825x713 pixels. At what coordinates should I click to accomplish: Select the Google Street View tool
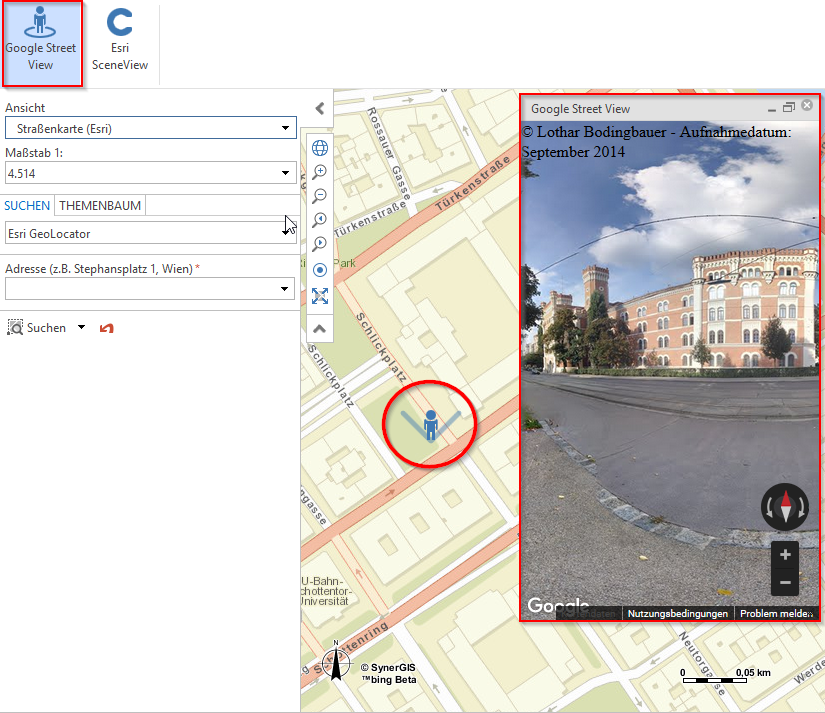(x=41, y=43)
